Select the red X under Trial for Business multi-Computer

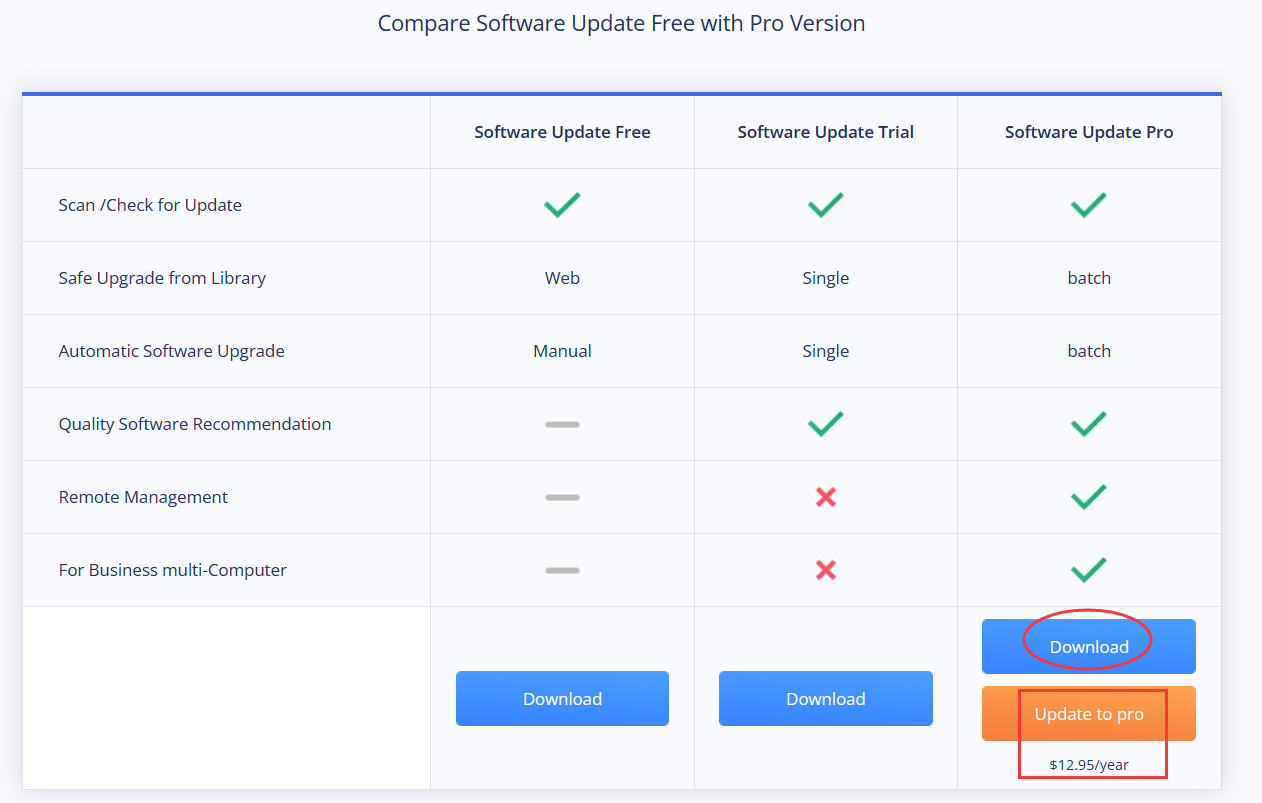click(x=825, y=570)
